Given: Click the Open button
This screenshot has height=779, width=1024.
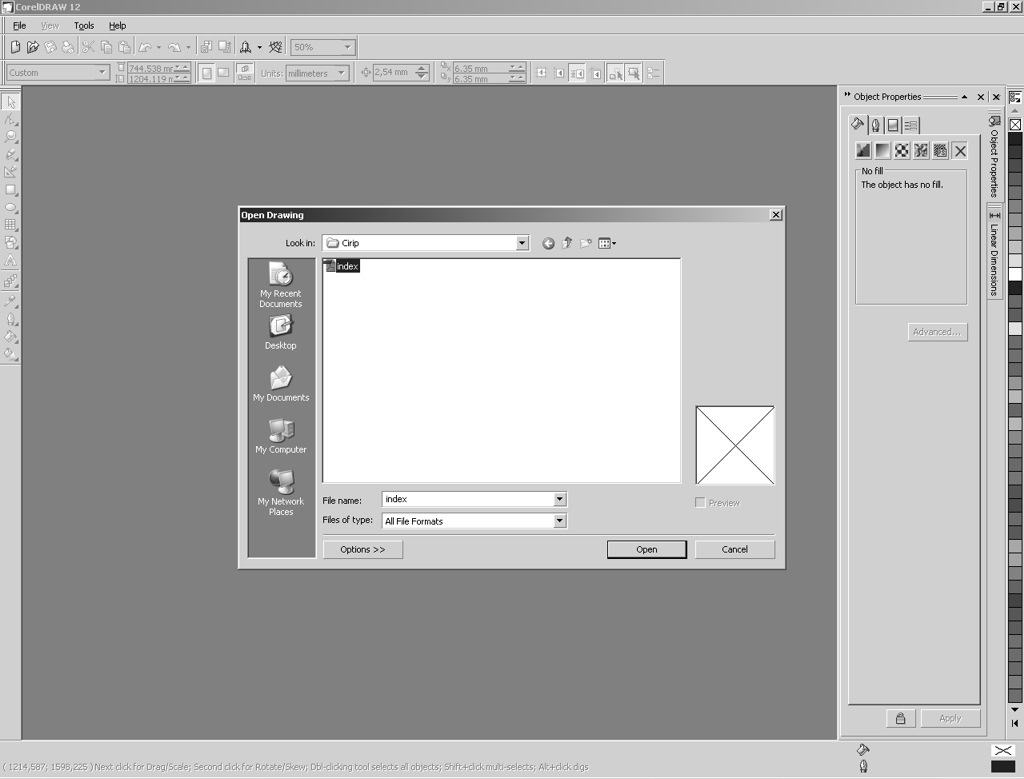Looking at the screenshot, I should pos(647,550).
